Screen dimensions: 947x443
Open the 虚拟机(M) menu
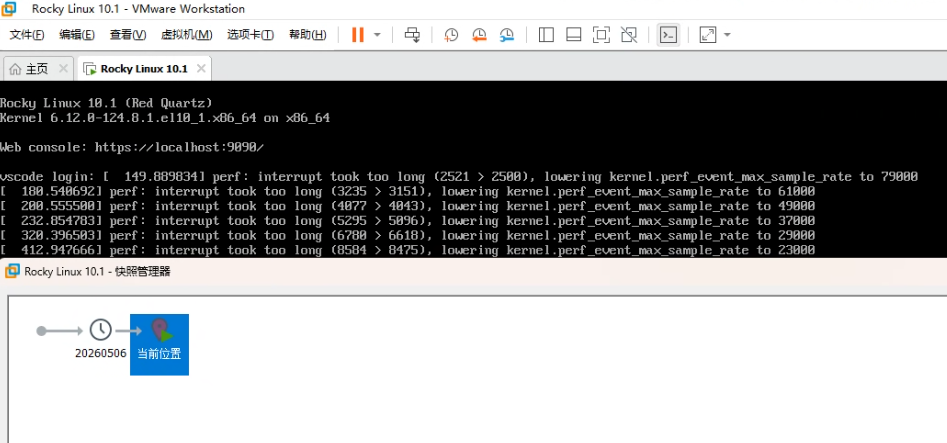[187, 35]
